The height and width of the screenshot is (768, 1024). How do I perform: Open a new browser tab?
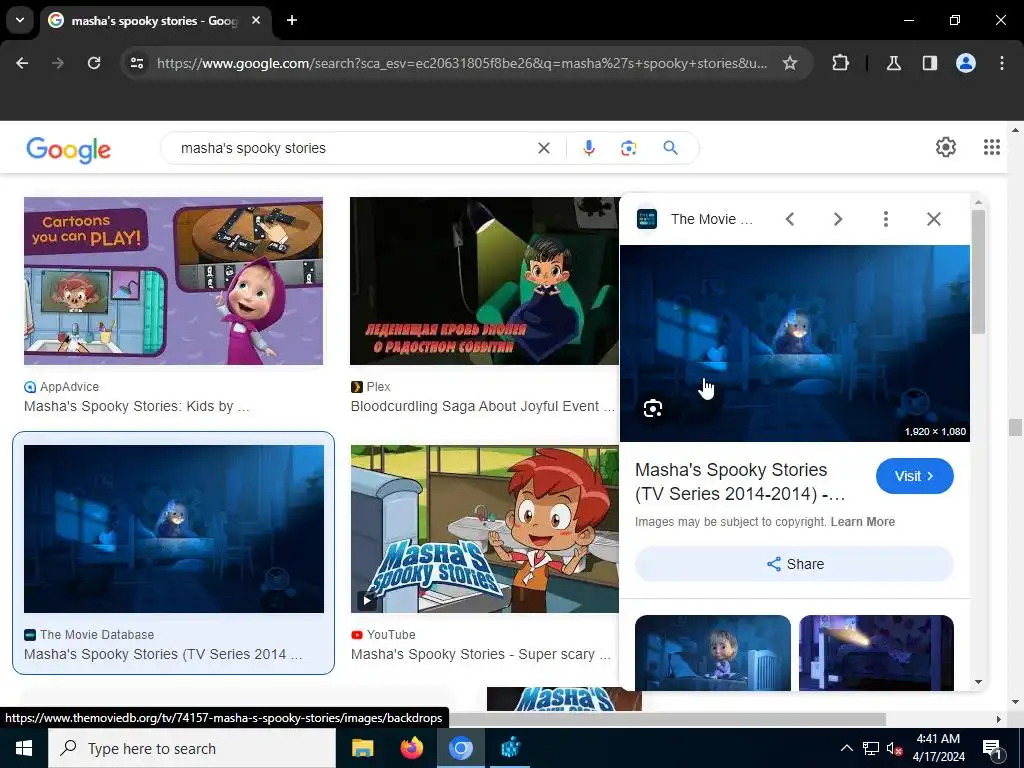tap(292, 20)
